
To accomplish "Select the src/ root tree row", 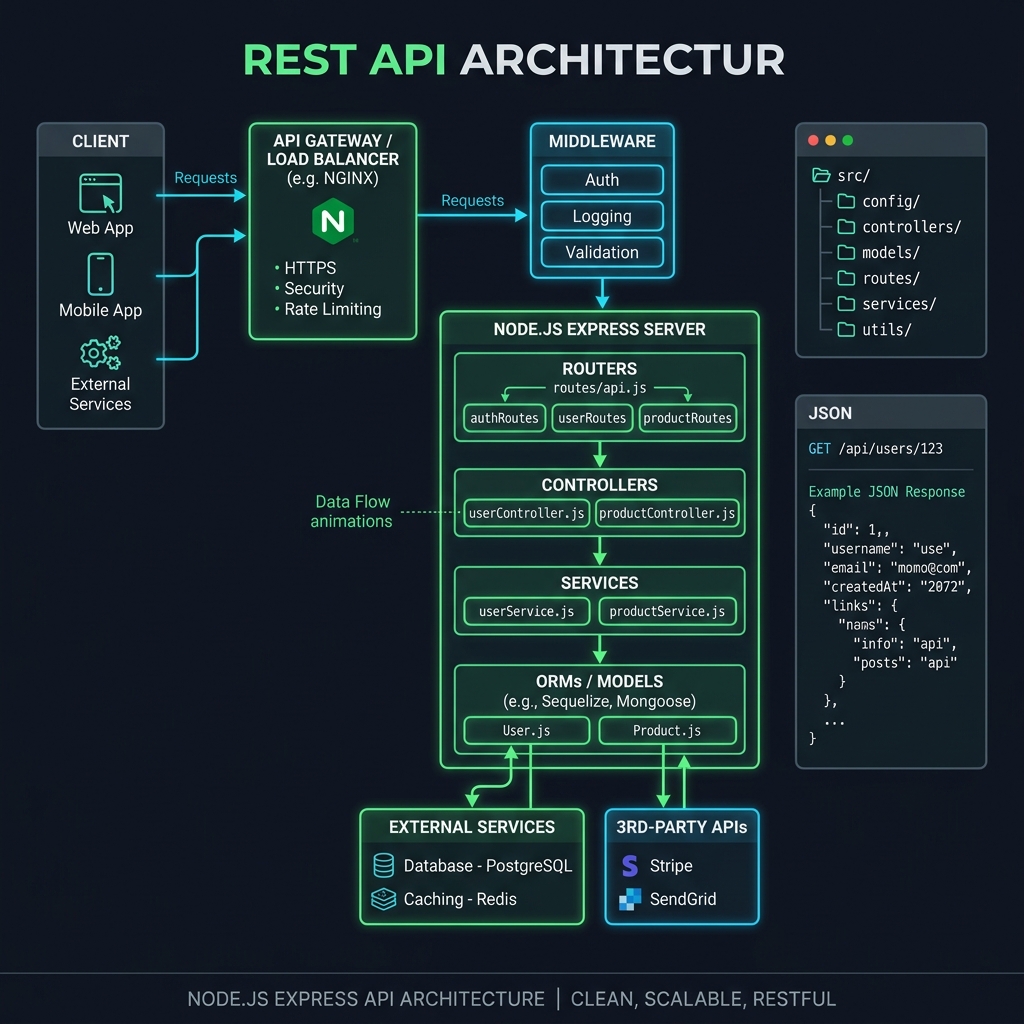I will click(x=841, y=175).
